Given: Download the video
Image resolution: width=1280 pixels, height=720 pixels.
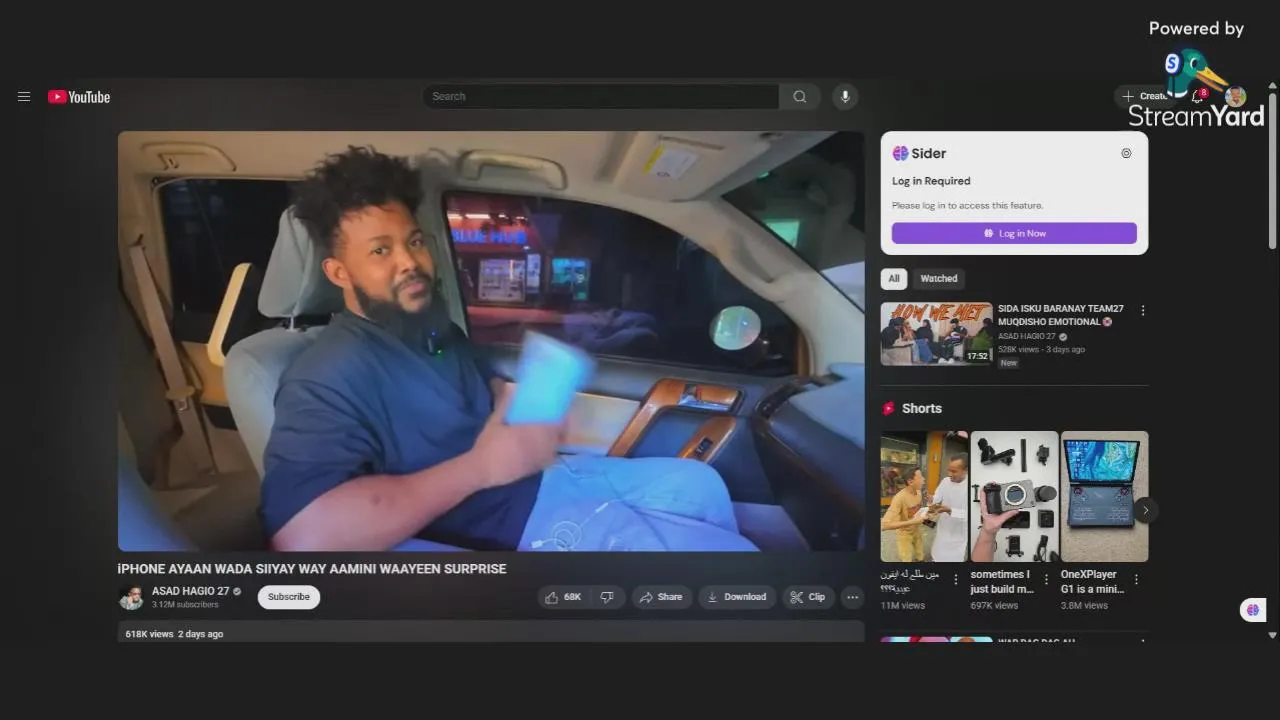Looking at the screenshot, I should (737, 597).
